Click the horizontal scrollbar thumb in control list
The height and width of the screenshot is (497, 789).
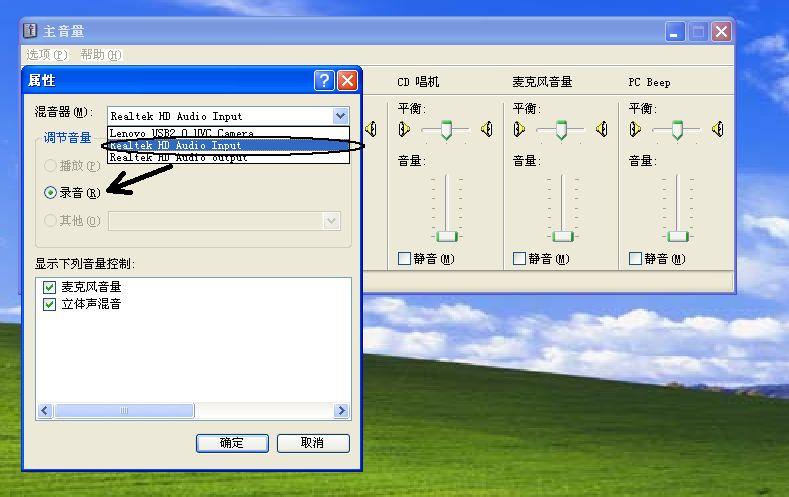click(x=124, y=410)
